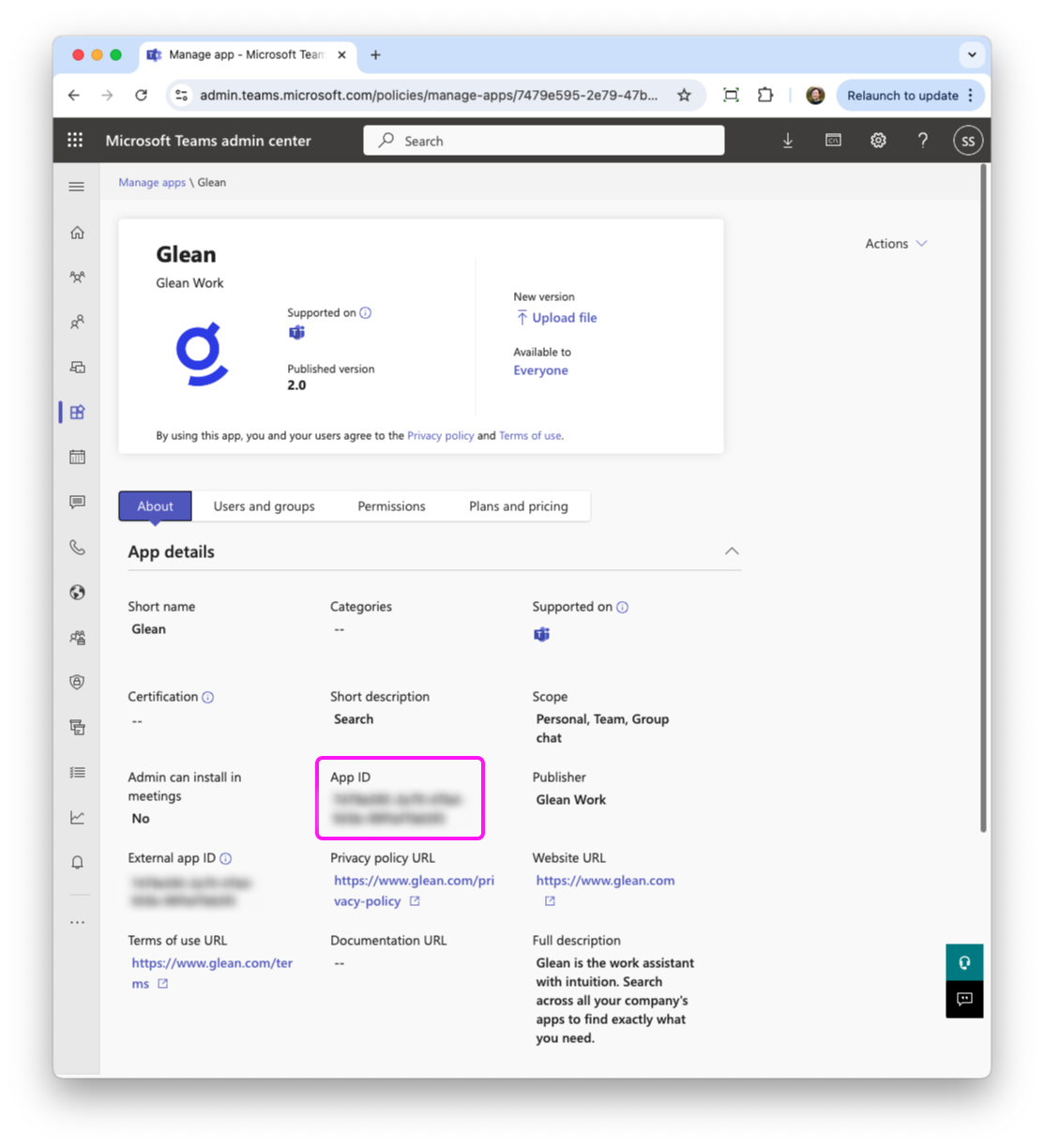This screenshot has height=1148, width=1044.
Task: Click info icon beside External app ID
Action: click(x=226, y=858)
